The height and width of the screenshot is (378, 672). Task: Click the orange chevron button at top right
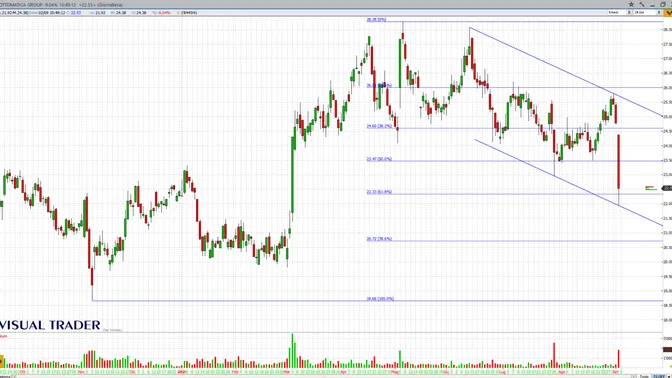click(668, 12)
